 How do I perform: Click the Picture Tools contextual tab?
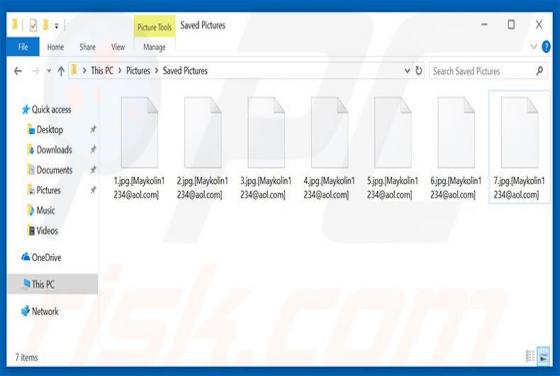[155, 27]
